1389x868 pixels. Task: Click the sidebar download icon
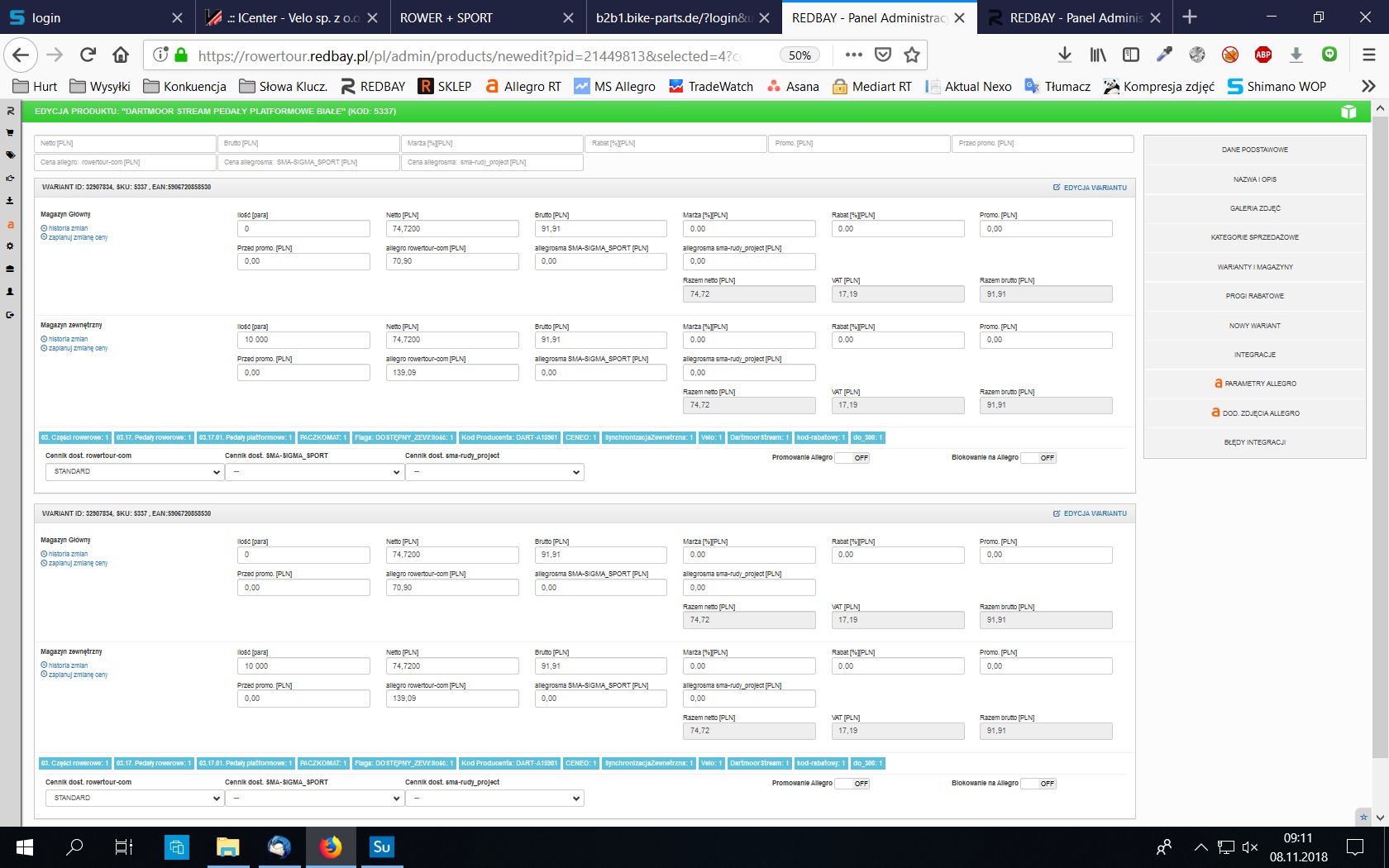10,201
